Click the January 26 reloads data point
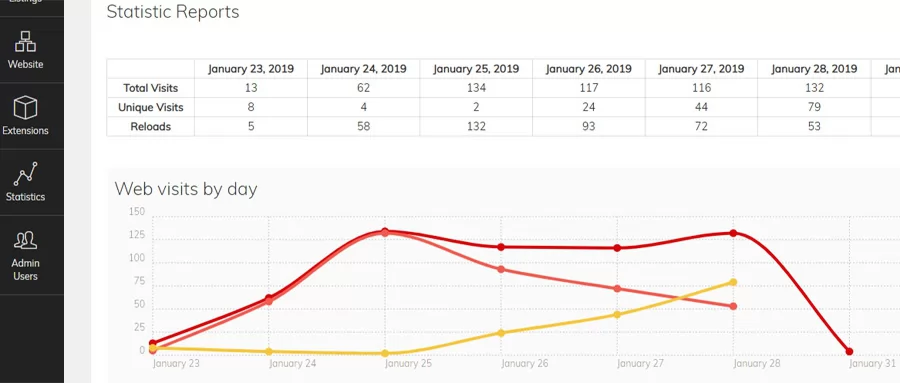900x383 pixels. [501, 269]
